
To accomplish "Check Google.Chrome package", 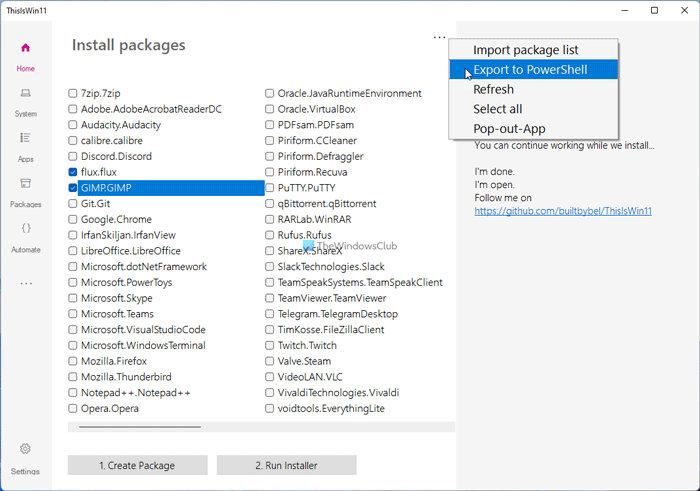I will (73, 219).
